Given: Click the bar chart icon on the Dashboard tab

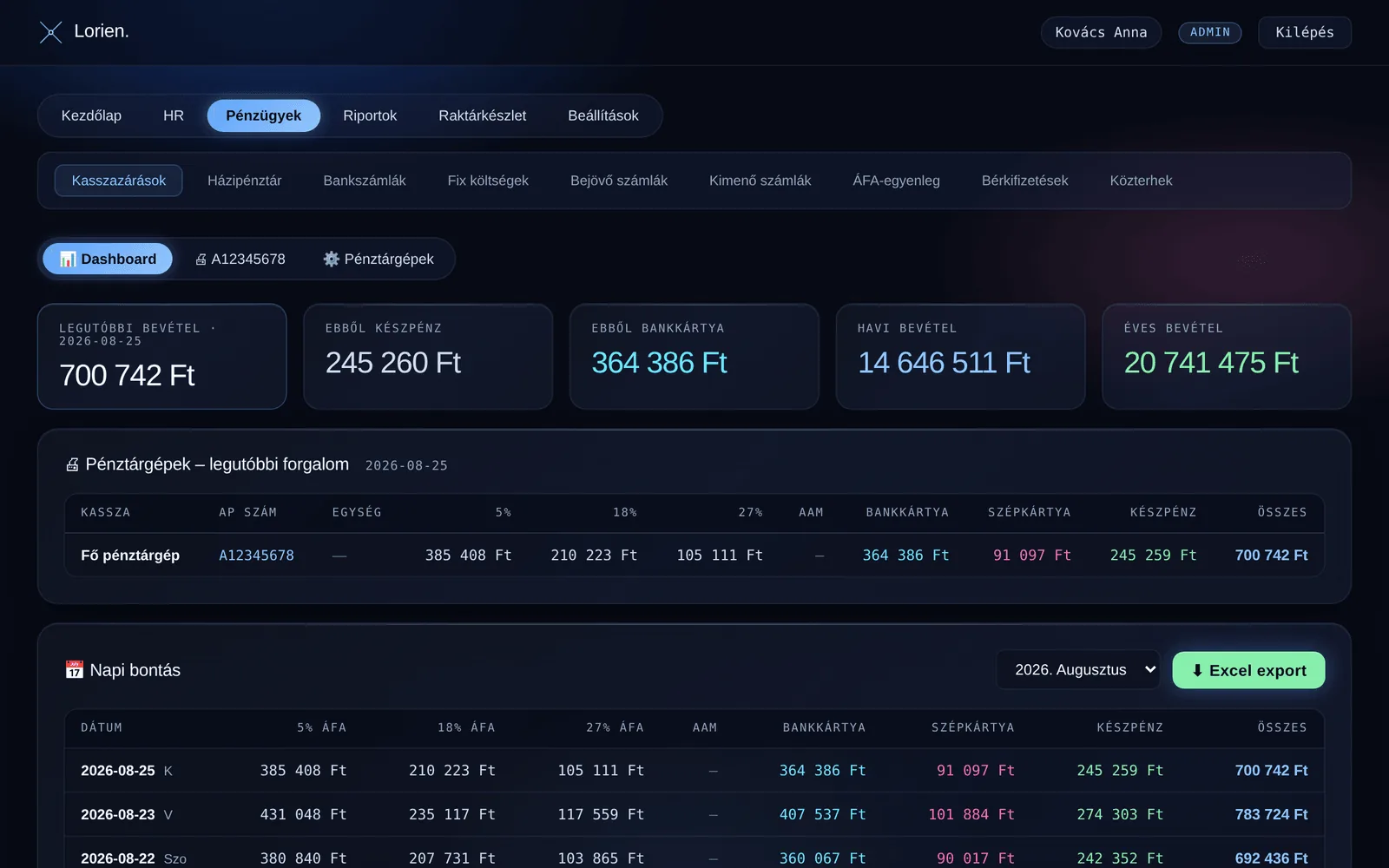Looking at the screenshot, I should [68, 260].
